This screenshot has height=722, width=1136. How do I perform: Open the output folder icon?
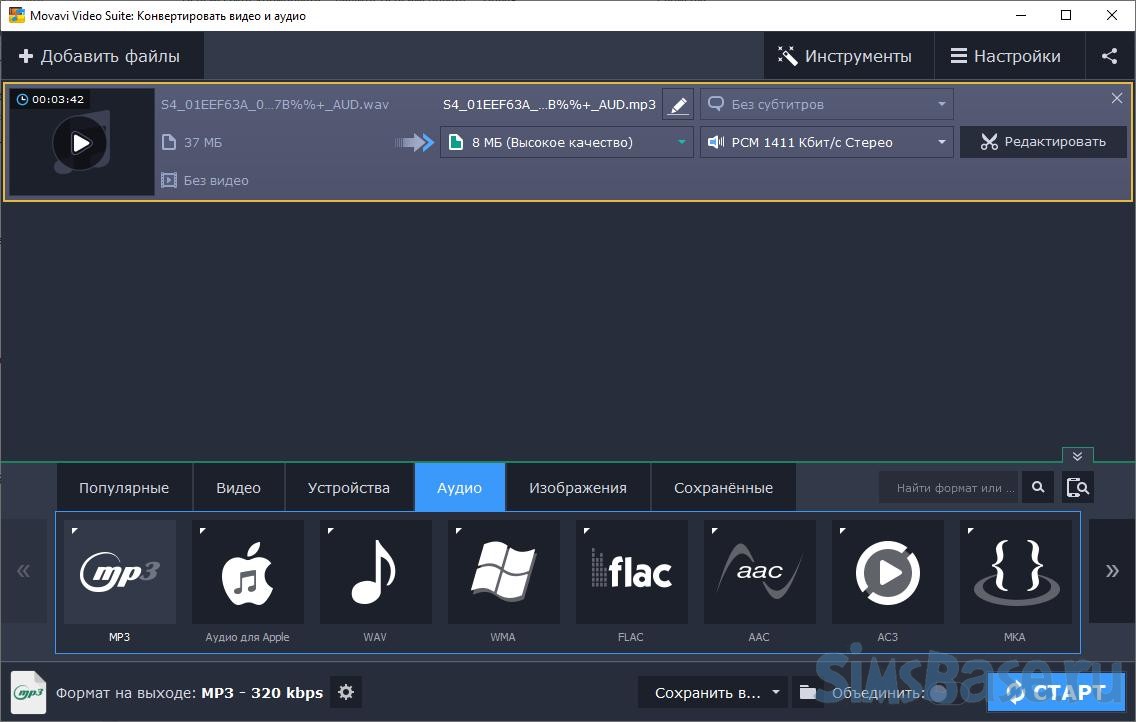[x=807, y=692]
